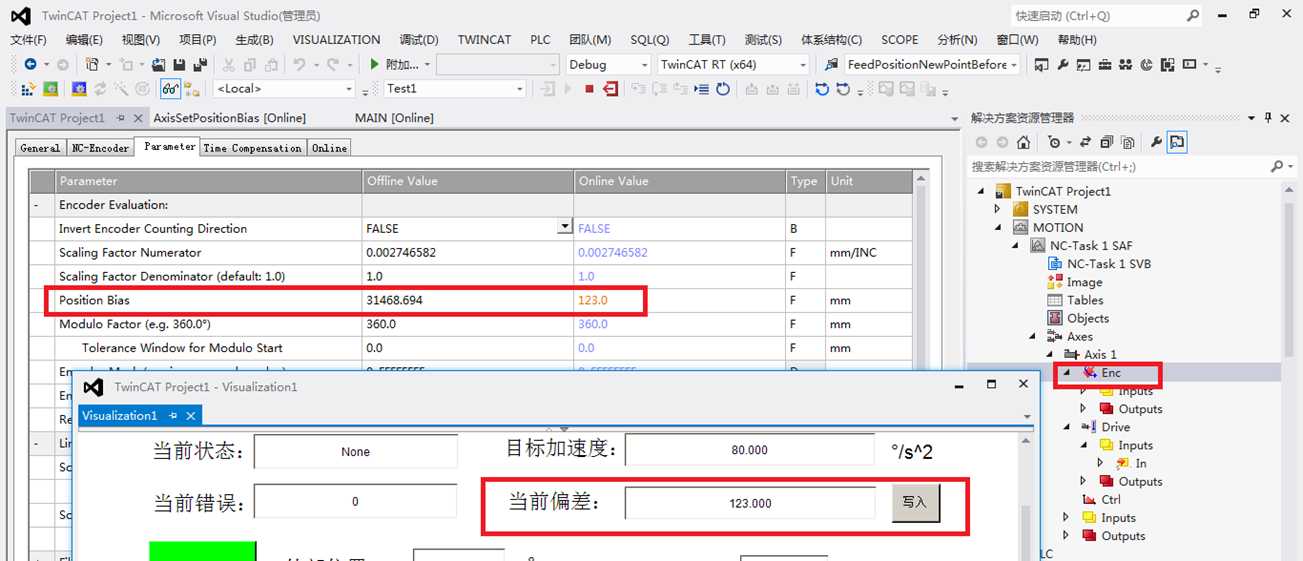Click the red PLC Stop square icon
Image resolution: width=1303 pixels, height=561 pixels.
pyautogui.click(x=590, y=88)
